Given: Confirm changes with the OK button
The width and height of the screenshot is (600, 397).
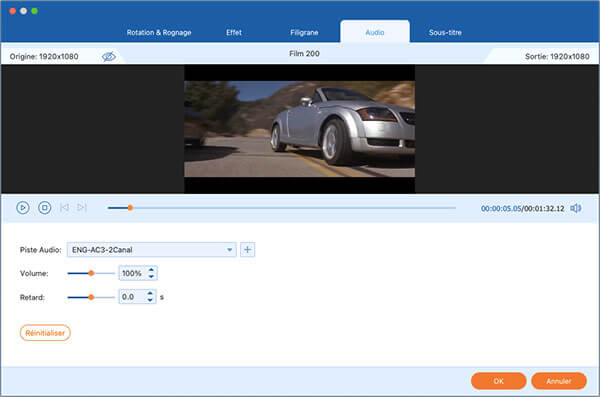Looking at the screenshot, I should tap(499, 381).
